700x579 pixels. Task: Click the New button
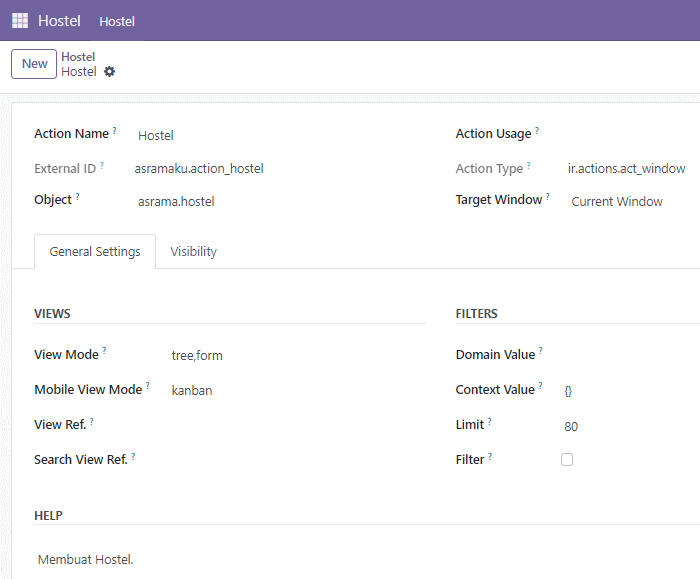[x=34, y=64]
